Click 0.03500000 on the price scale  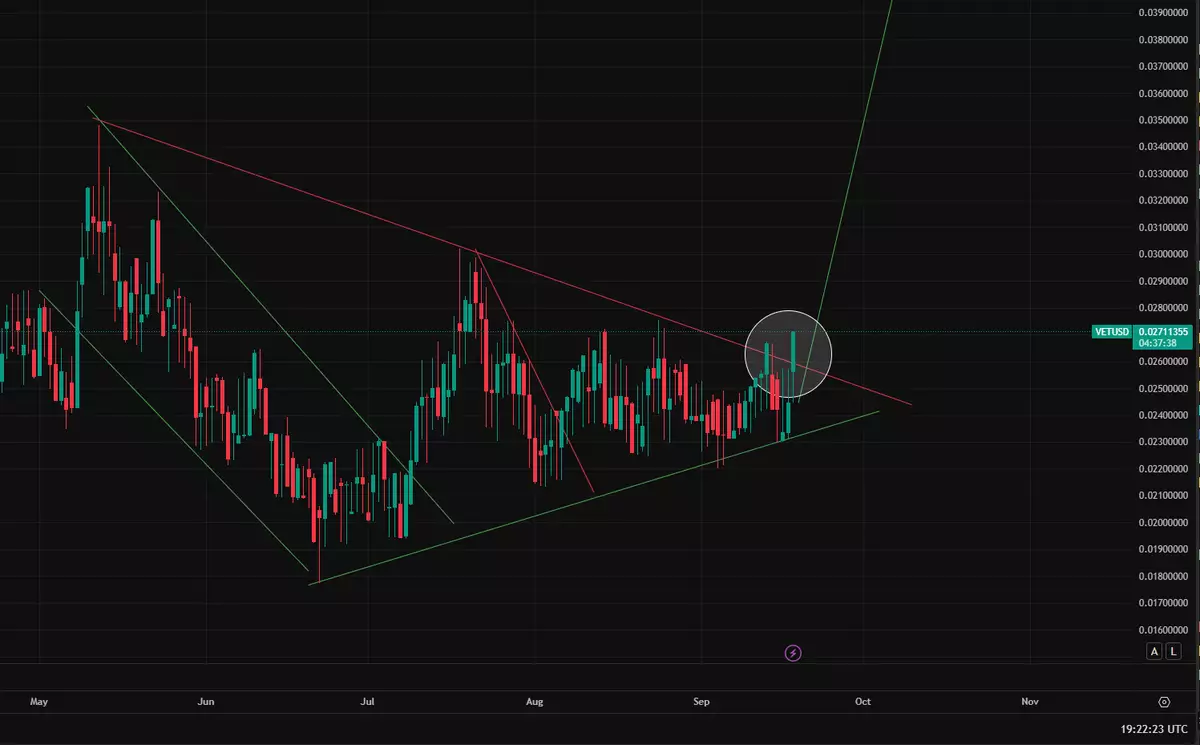click(1163, 120)
